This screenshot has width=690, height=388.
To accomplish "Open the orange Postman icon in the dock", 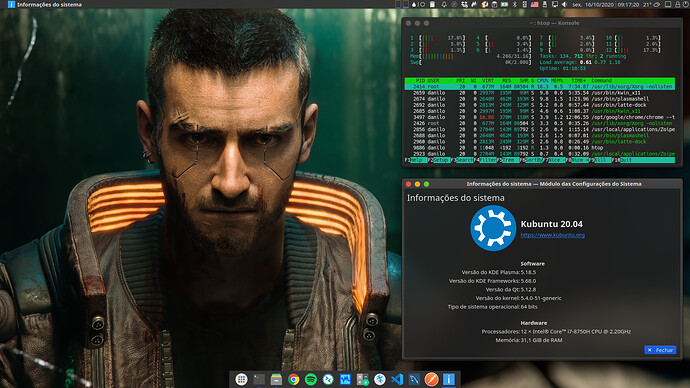I will pos(431,379).
